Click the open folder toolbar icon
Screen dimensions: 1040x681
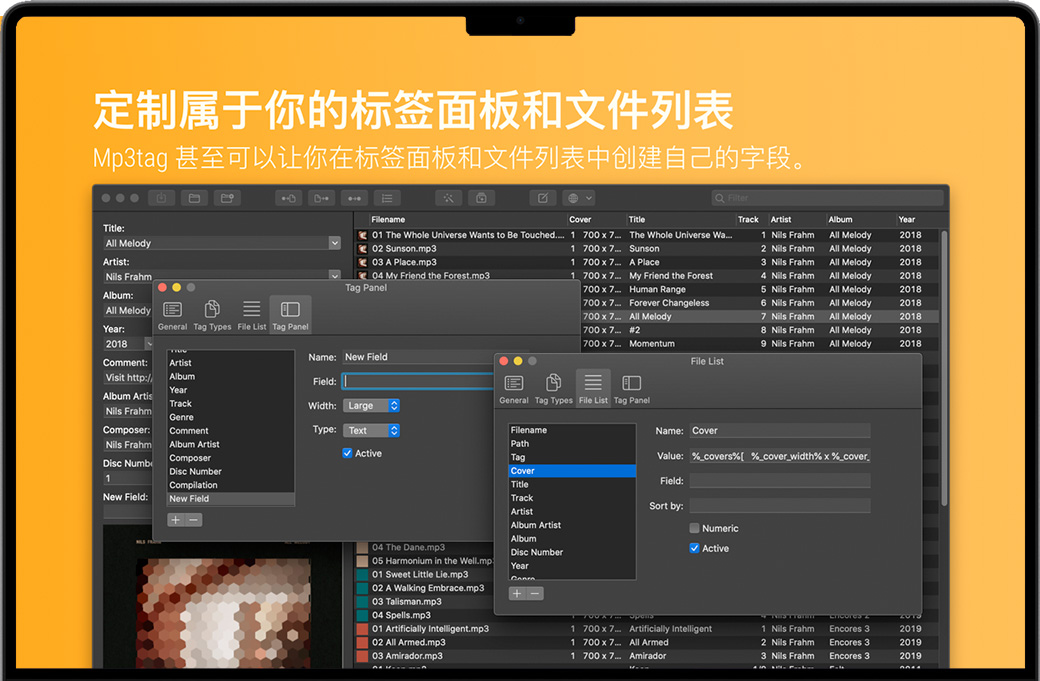coord(194,198)
